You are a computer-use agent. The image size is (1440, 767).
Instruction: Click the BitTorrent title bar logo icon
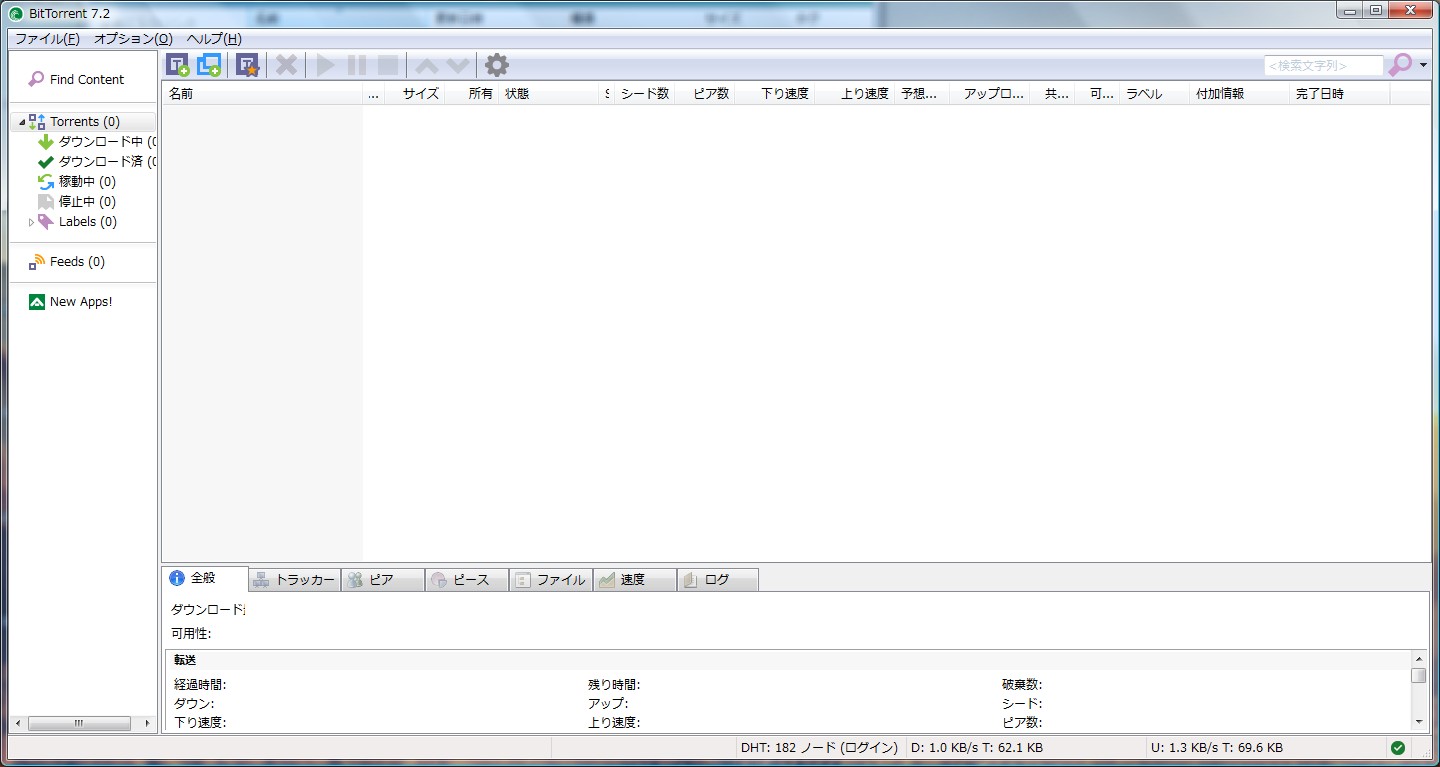(16, 13)
